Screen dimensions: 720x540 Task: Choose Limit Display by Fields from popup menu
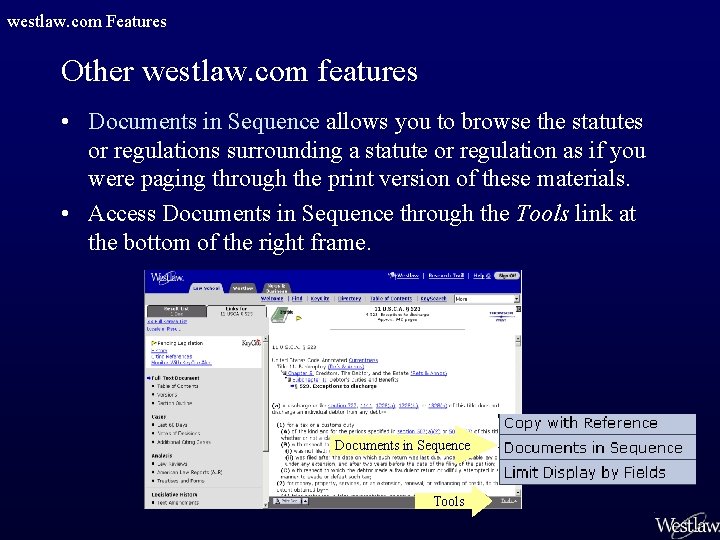tap(597, 472)
